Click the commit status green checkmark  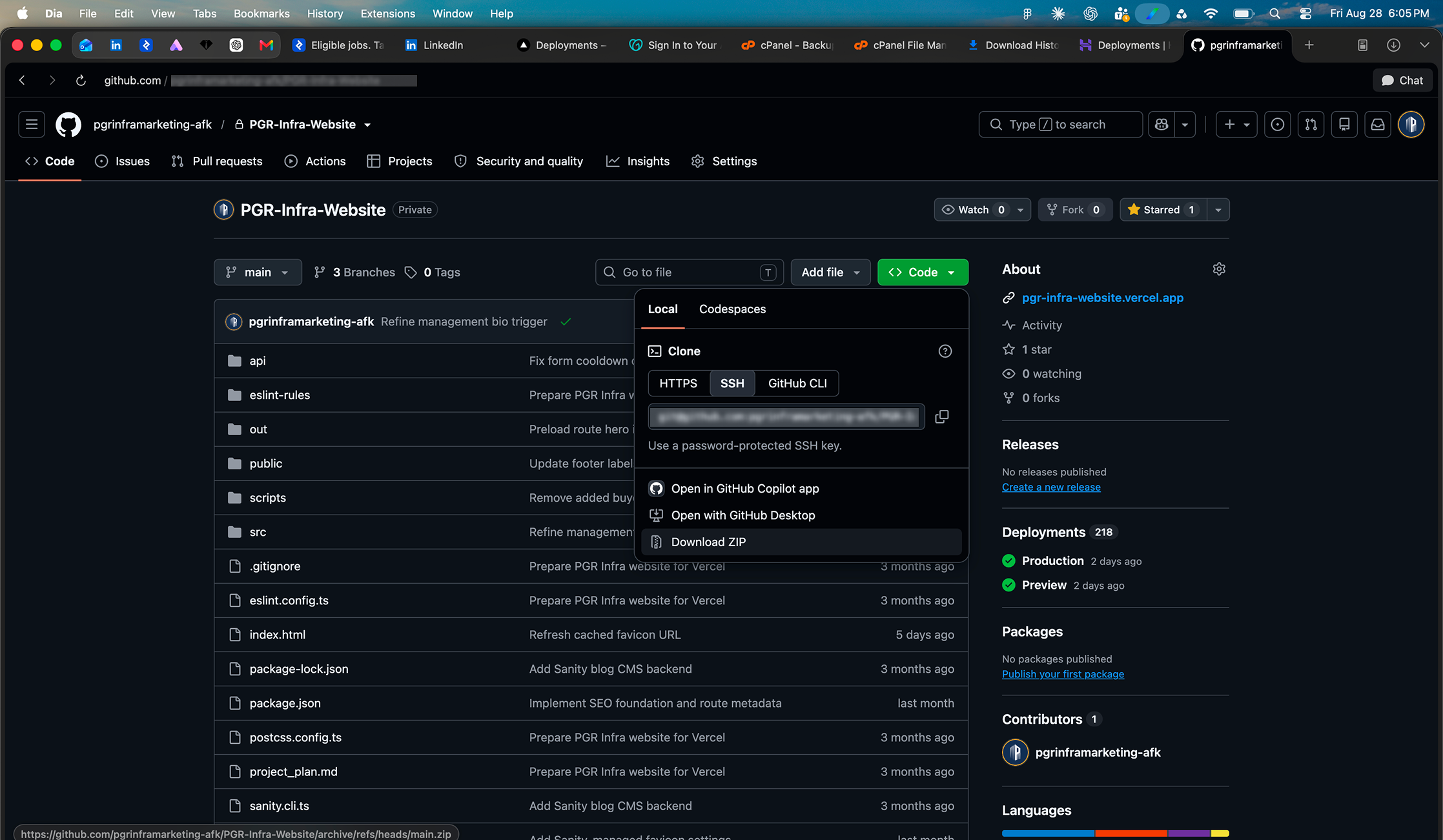point(566,322)
